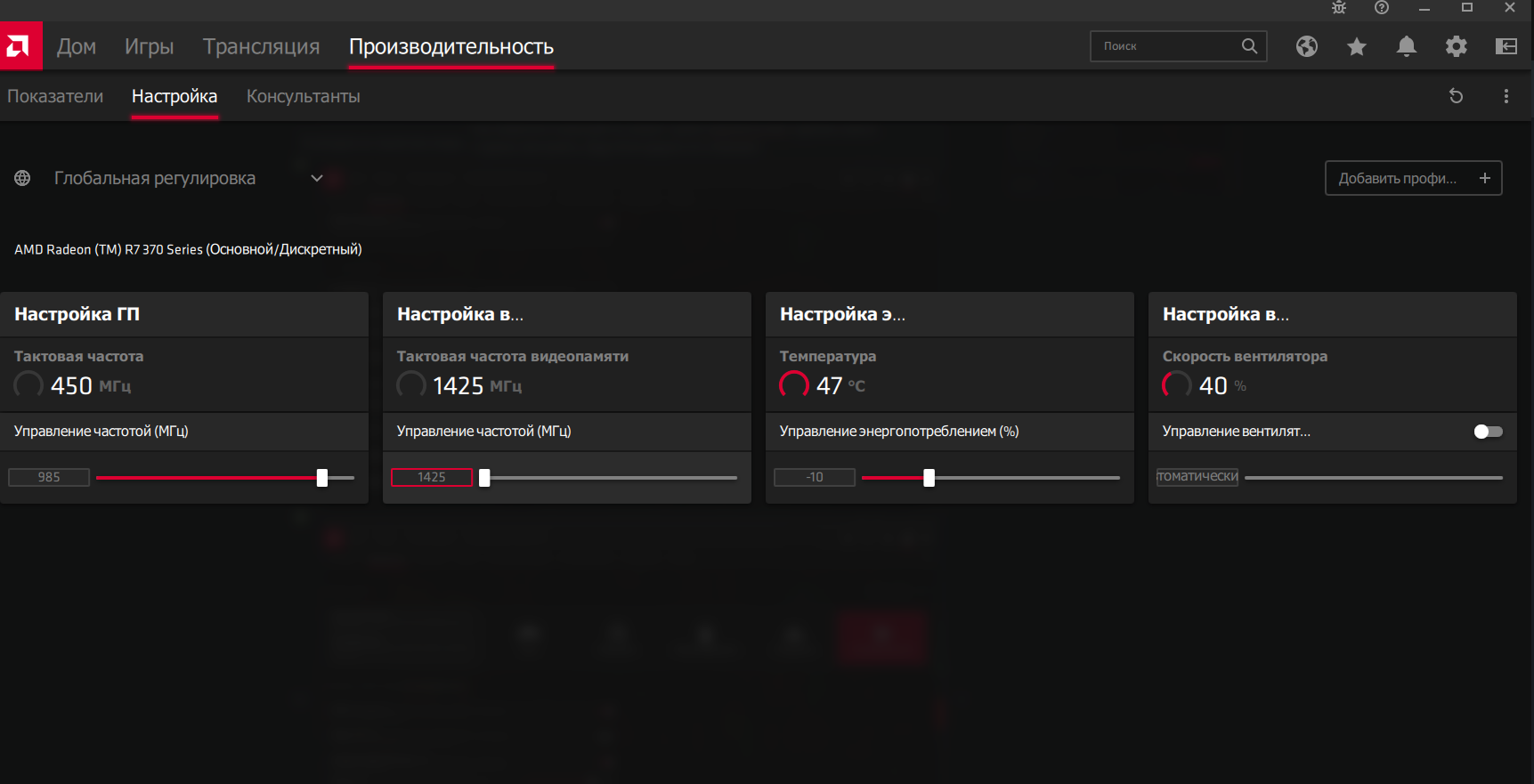Open the Трансляция tab

coord(261,46)
